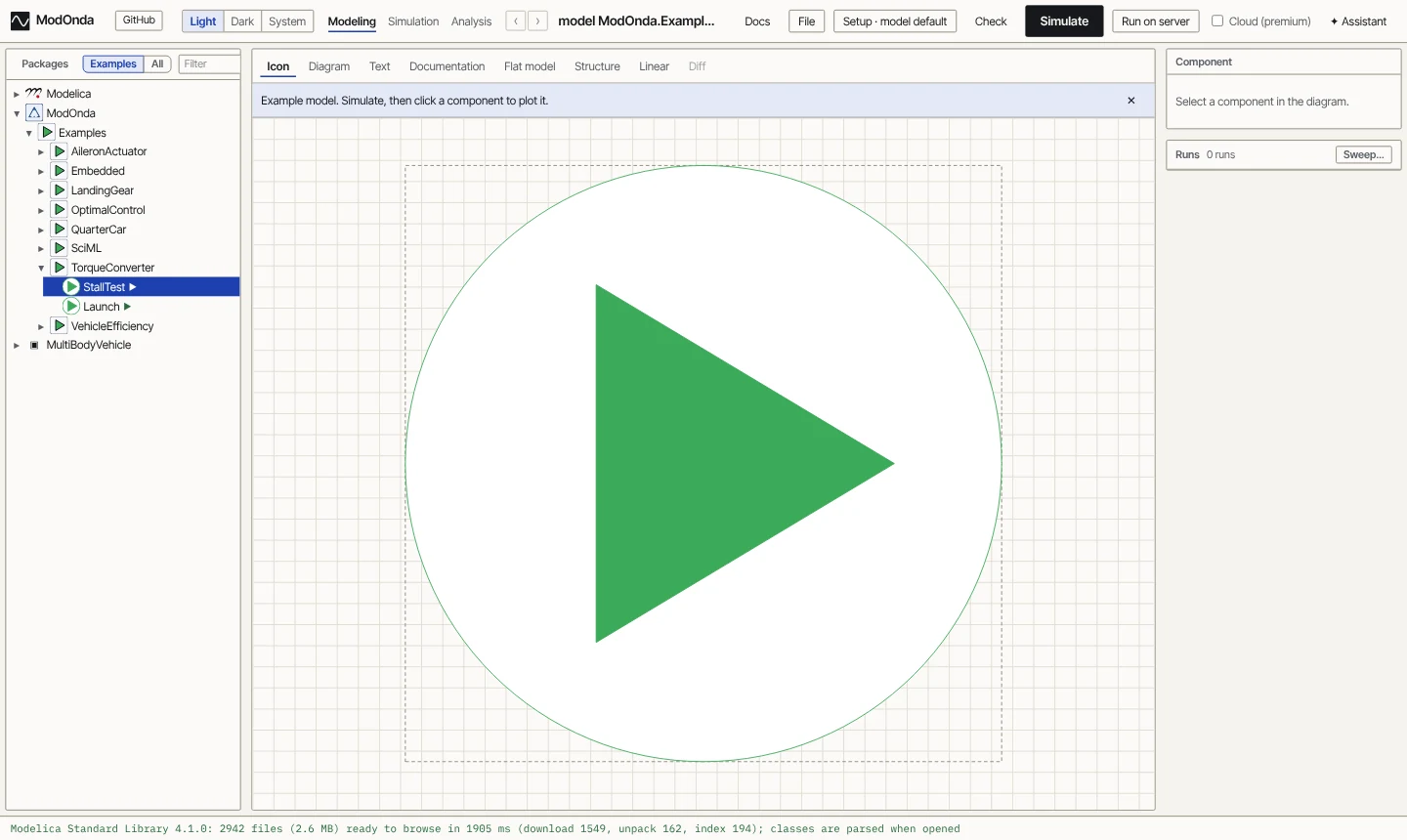Screen dimensions: 1407x840
Task: Show Examples packages filter
Action: (x=113, y=64)
